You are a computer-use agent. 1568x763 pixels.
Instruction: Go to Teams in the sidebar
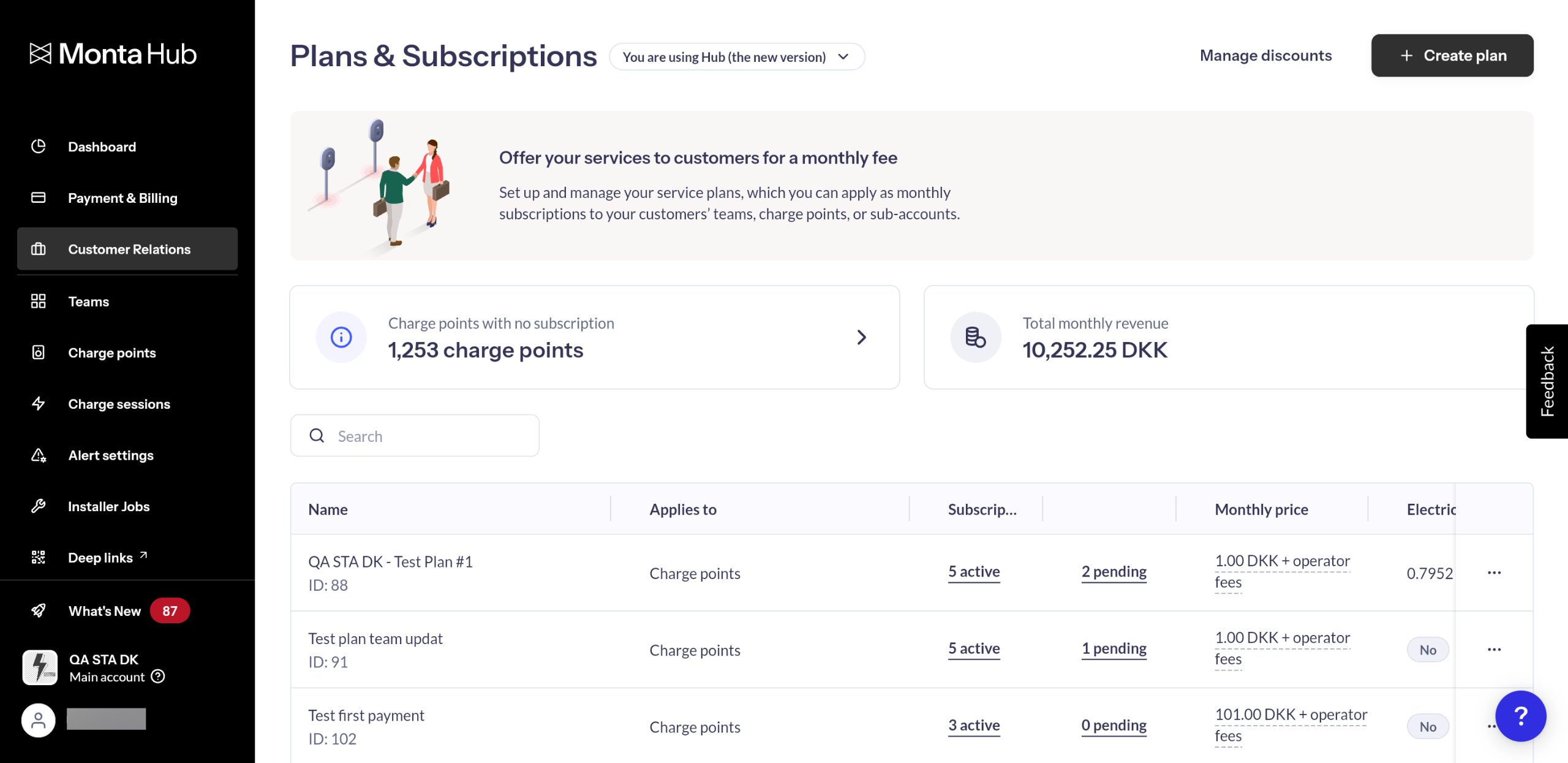[x=89, y=302]
